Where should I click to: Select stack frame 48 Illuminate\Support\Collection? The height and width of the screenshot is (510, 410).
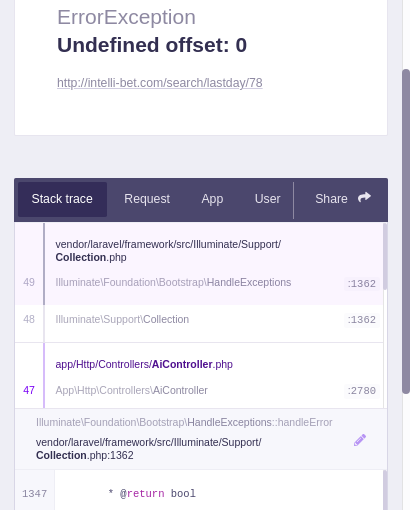(x=199, y=320)
